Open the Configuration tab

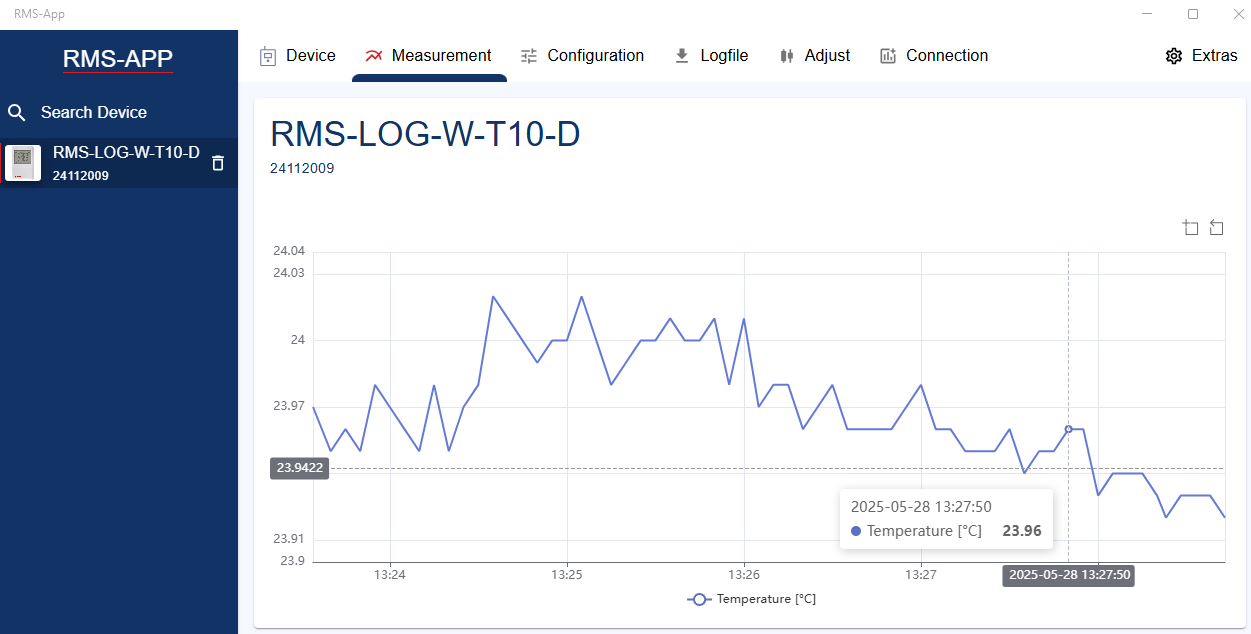[582, 56]
